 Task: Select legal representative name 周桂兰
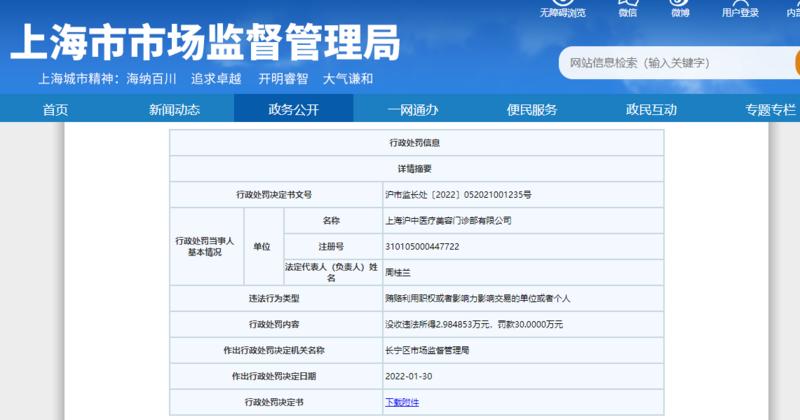(397, 273)
